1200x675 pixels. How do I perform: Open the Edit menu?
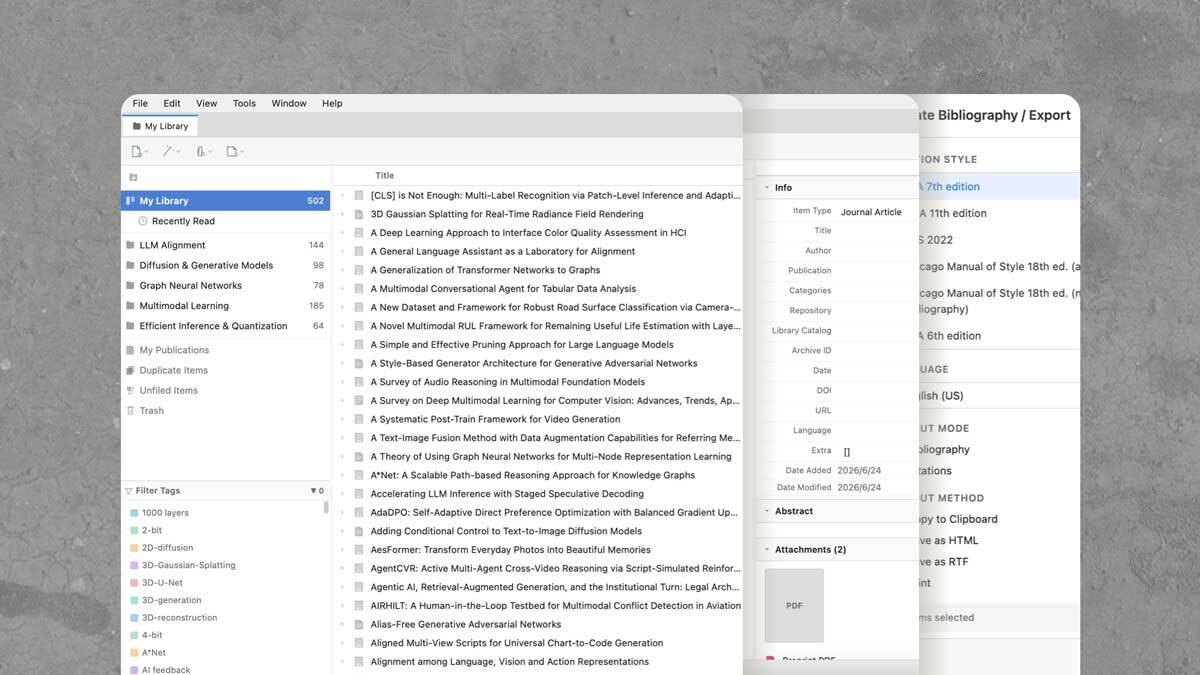coord(172,103)
